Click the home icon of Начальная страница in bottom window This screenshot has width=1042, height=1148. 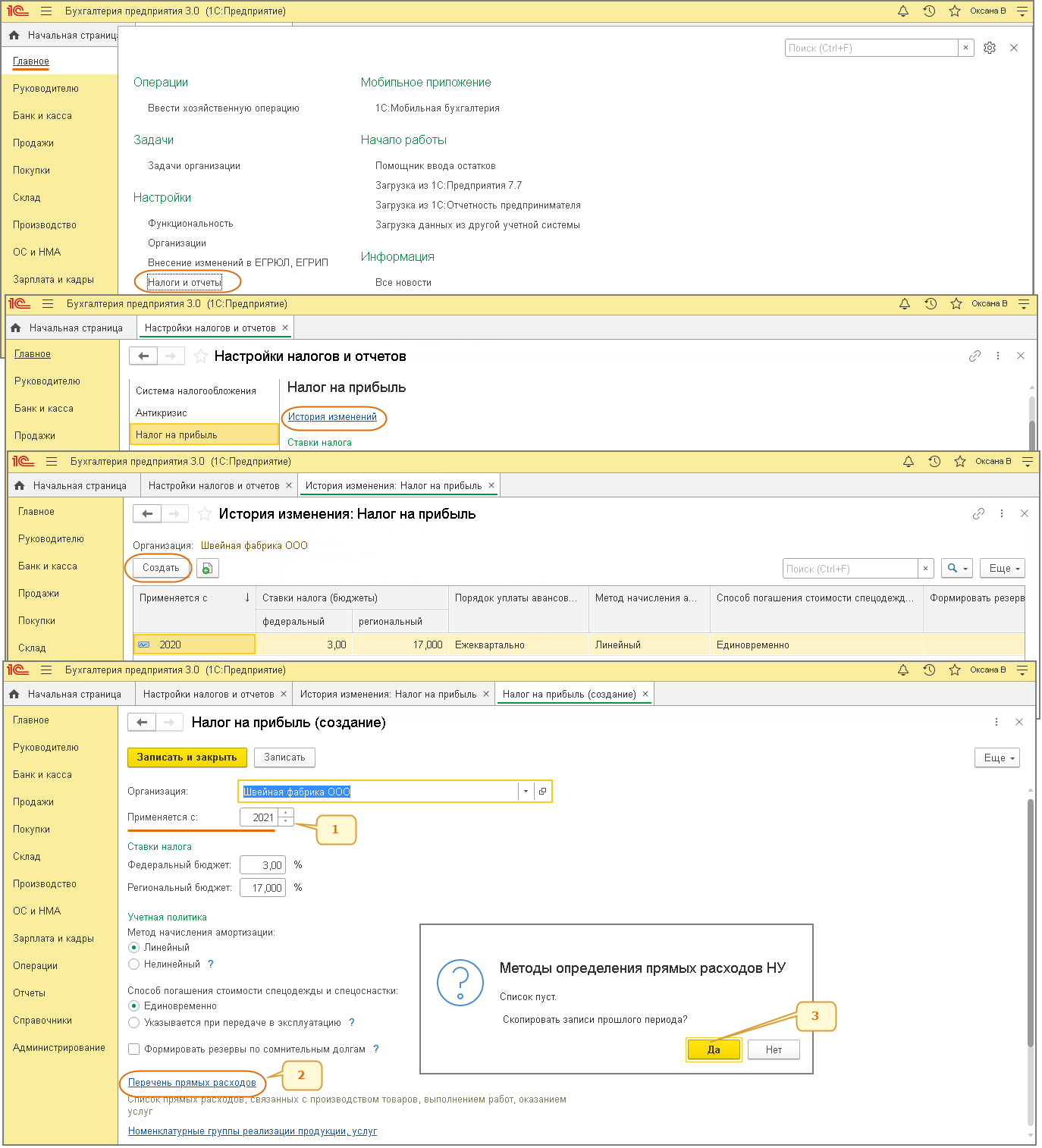click(14, 694)
